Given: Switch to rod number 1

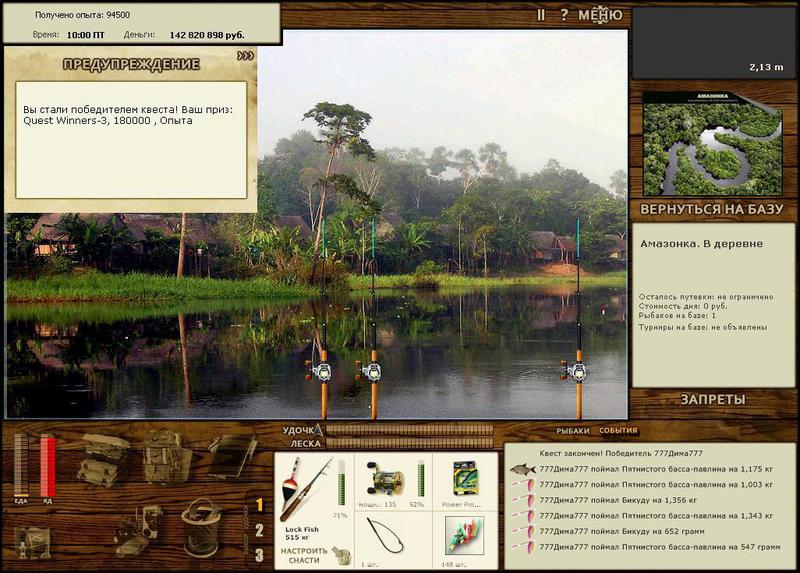Looking at the screenshot, I should tap(259, 505).
